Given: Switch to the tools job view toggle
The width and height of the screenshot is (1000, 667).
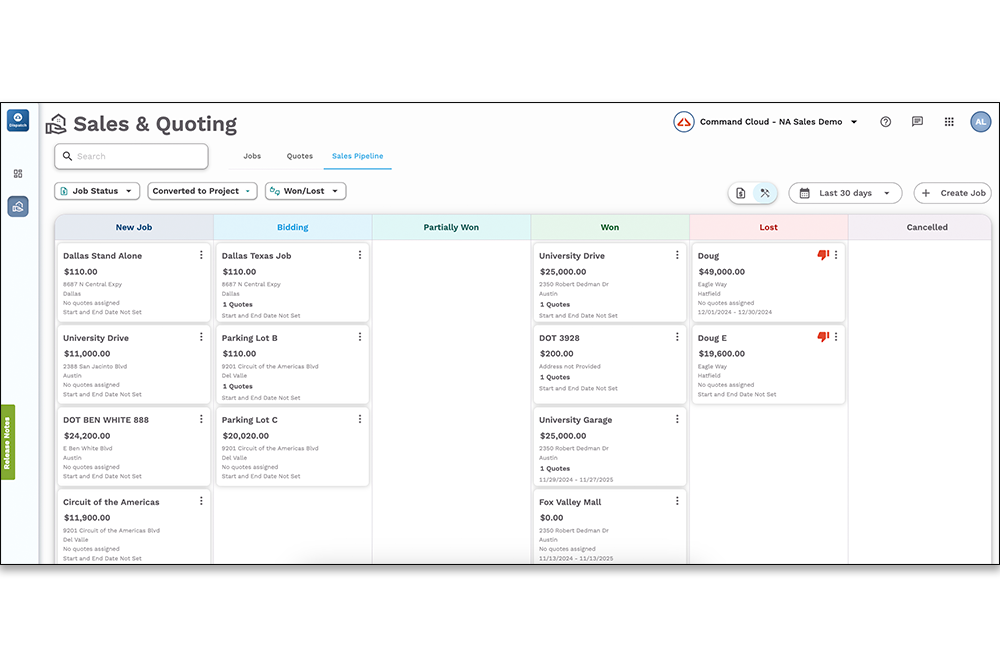Looking at the screenshot, I should pyautogui.click(x=765, y=193).
